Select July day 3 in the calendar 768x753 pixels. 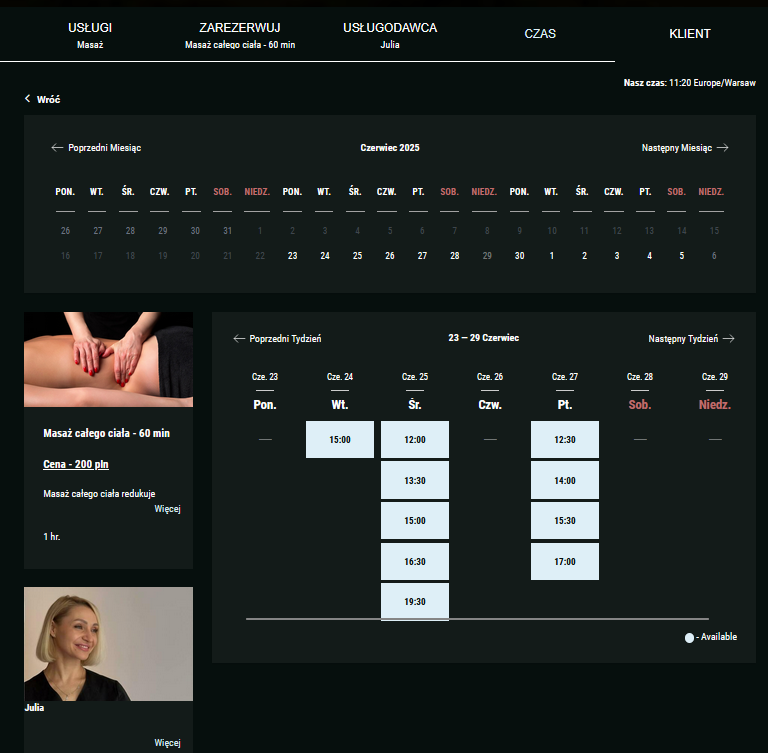tap(617, 256)
